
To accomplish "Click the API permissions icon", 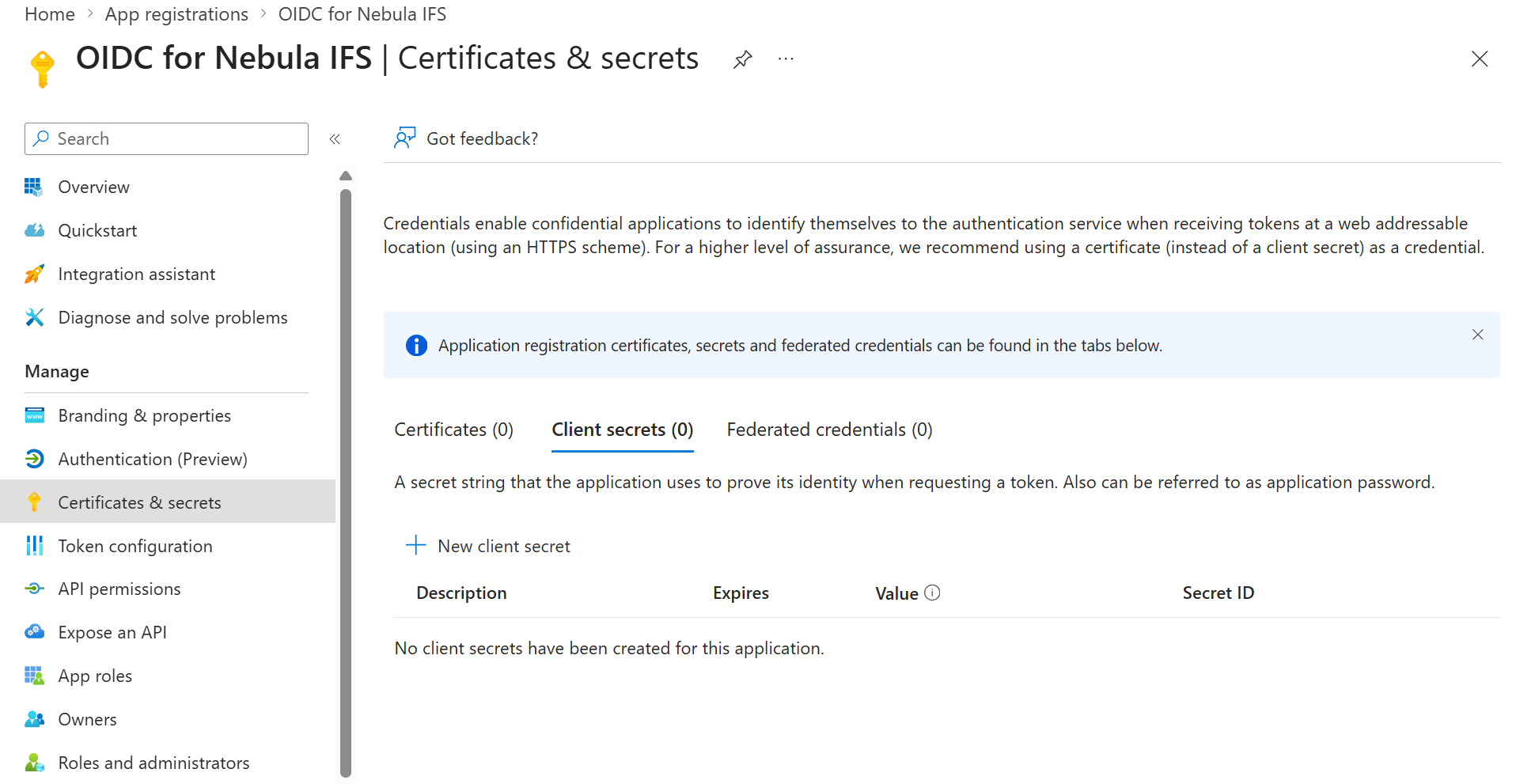I will [x=34, y=589].
